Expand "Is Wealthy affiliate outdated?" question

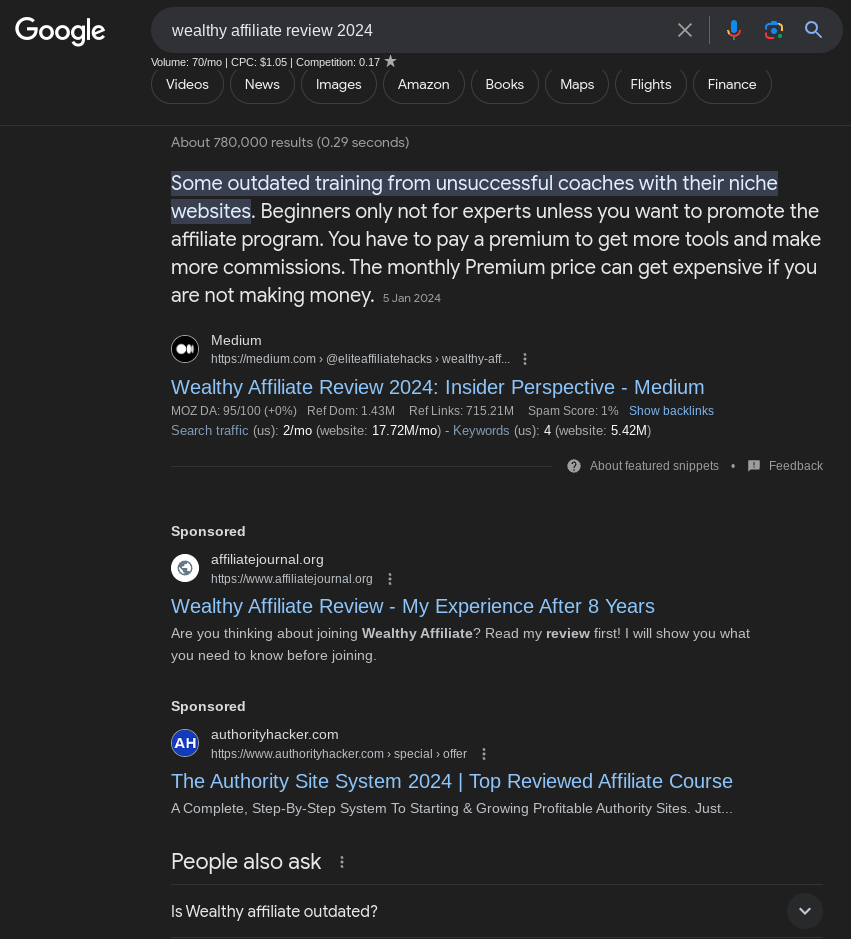pos(804,911)
